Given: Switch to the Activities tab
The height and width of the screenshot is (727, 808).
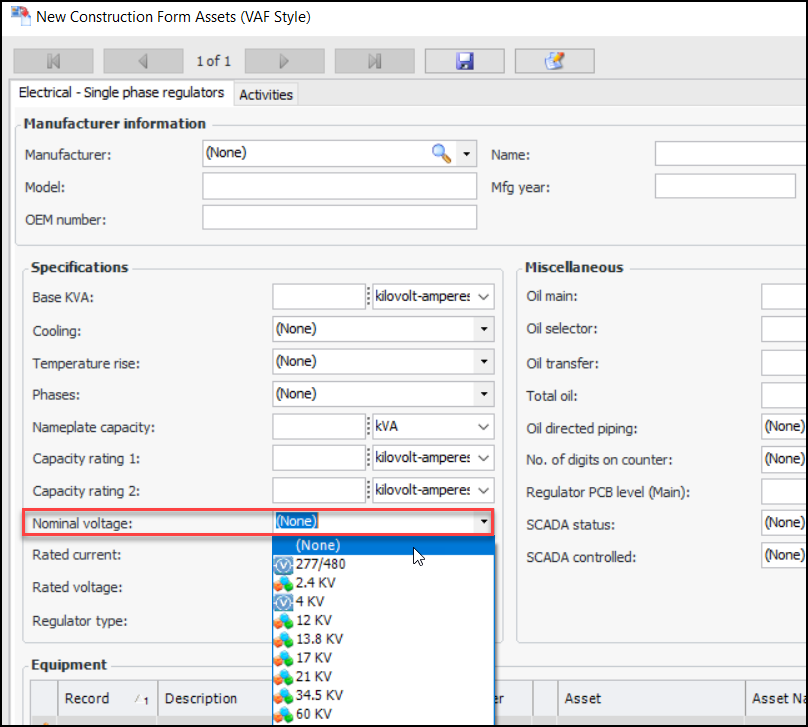Looking at the screenshot, I should click(x=266, y=94).
